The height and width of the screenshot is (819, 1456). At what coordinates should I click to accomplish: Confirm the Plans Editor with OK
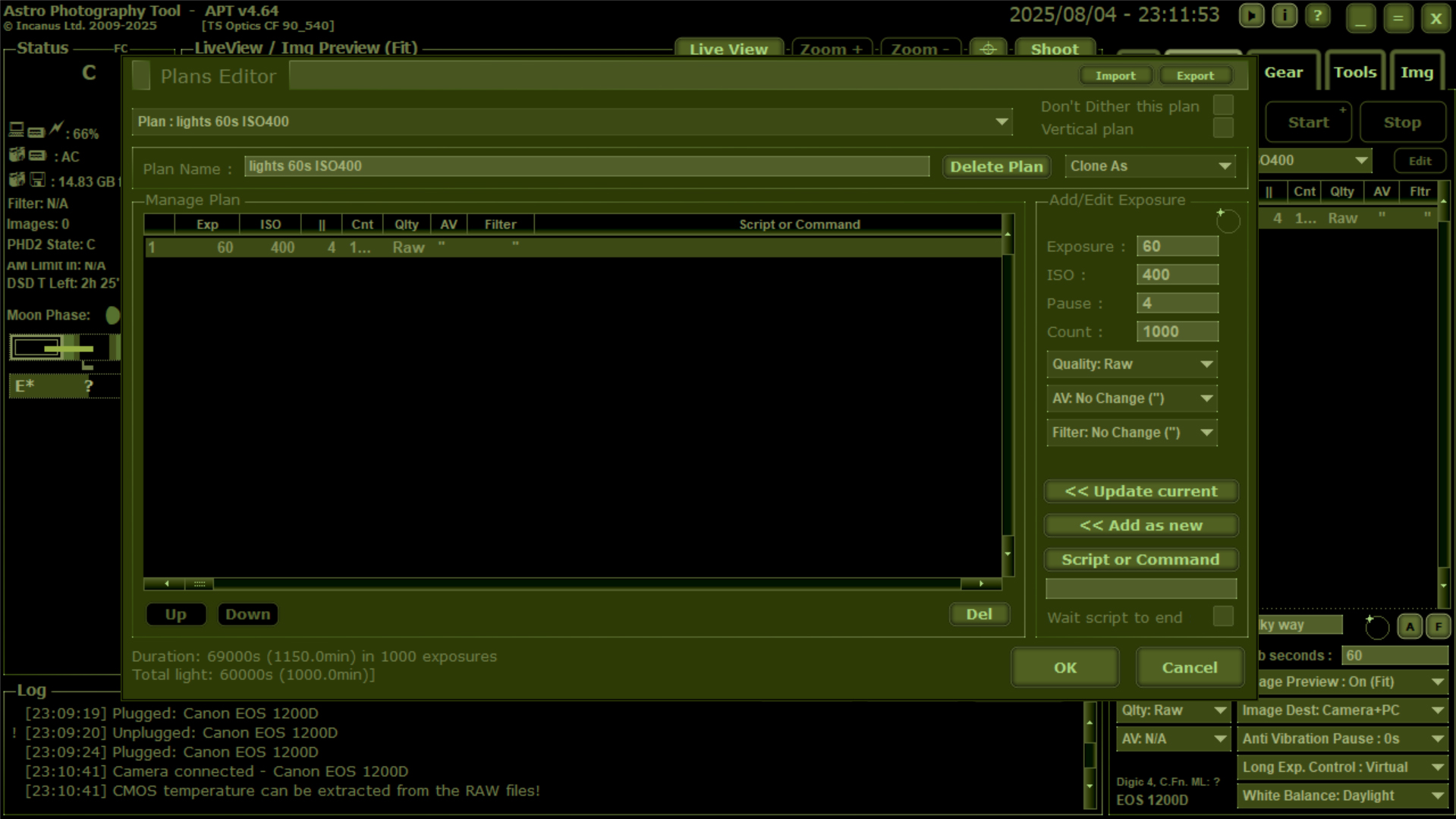click(1064, 667)
